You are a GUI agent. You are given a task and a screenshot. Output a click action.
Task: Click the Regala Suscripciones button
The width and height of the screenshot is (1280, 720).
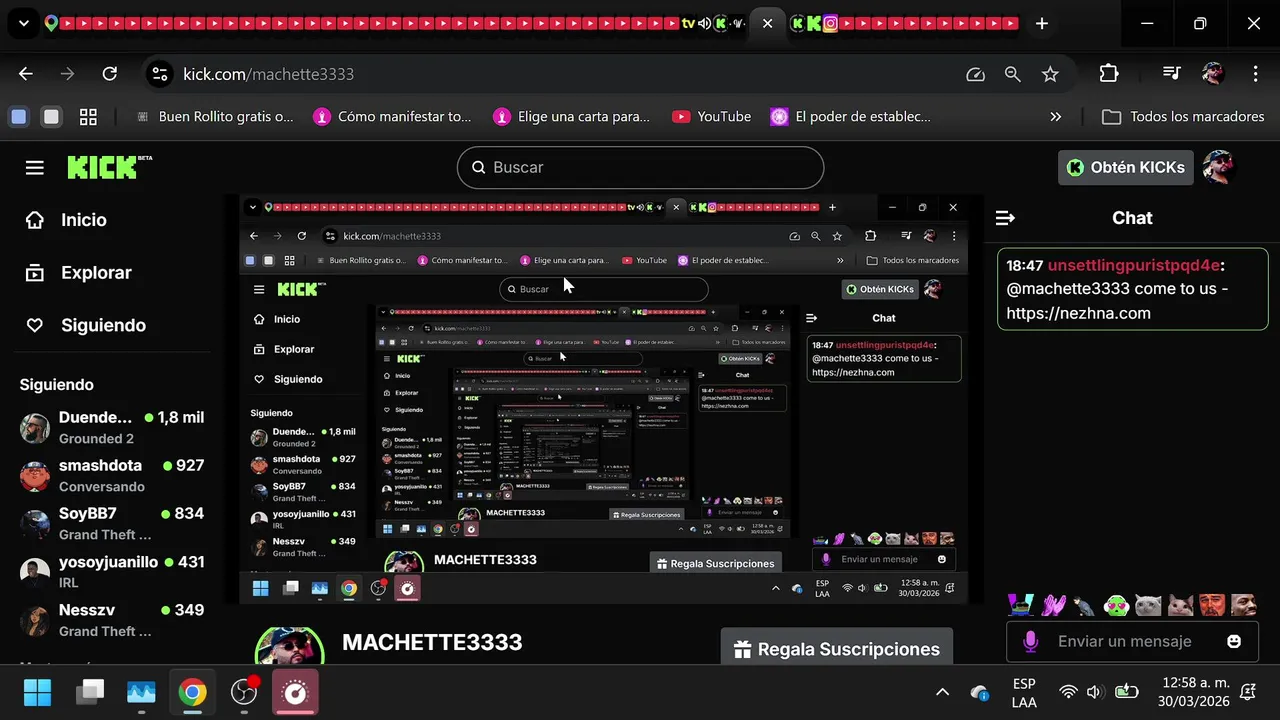coord(836,648)
